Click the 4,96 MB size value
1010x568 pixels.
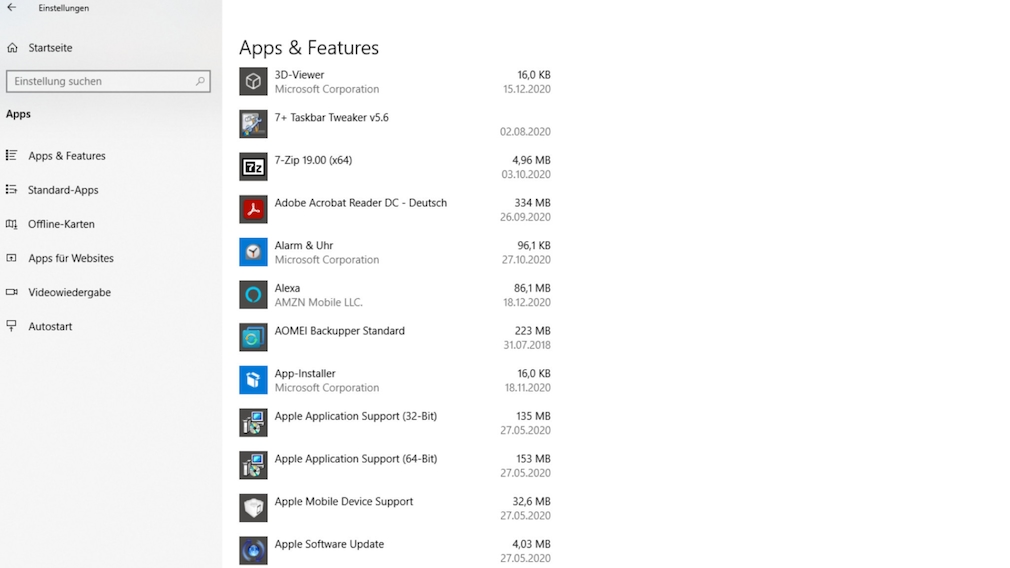tap(531, 160)
